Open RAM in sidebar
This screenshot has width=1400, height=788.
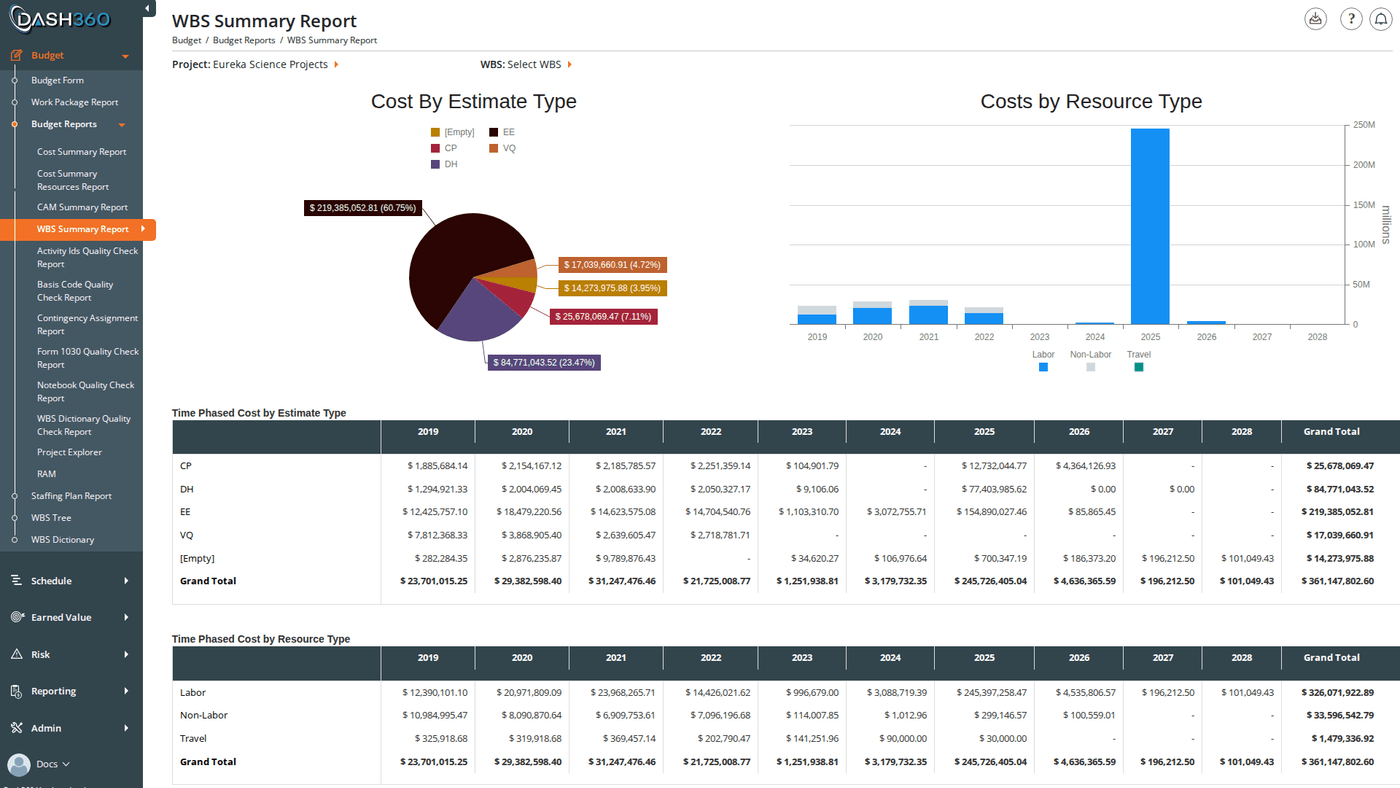tap(47, 475)
